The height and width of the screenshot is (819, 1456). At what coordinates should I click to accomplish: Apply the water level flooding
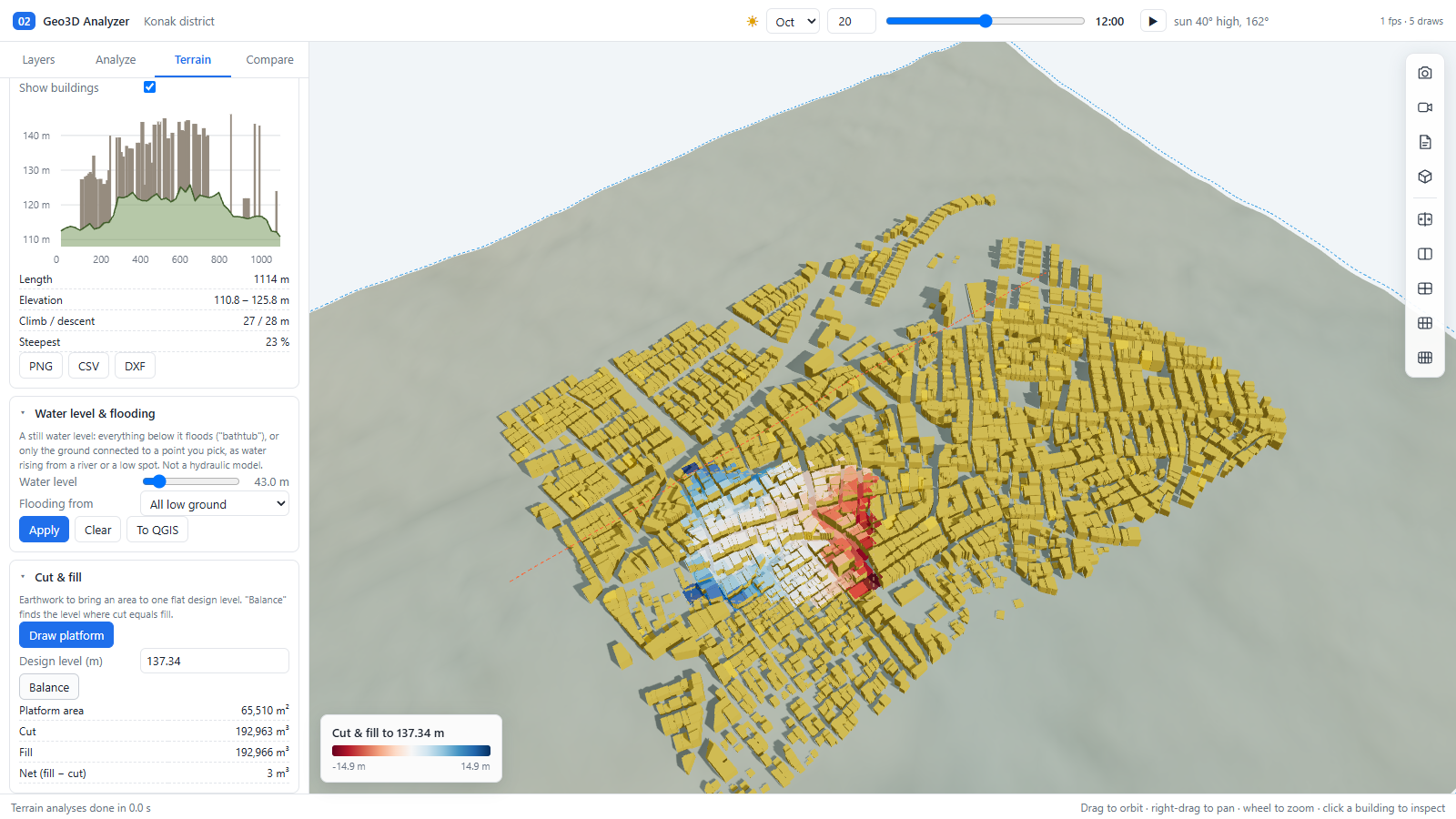point(44,530)
